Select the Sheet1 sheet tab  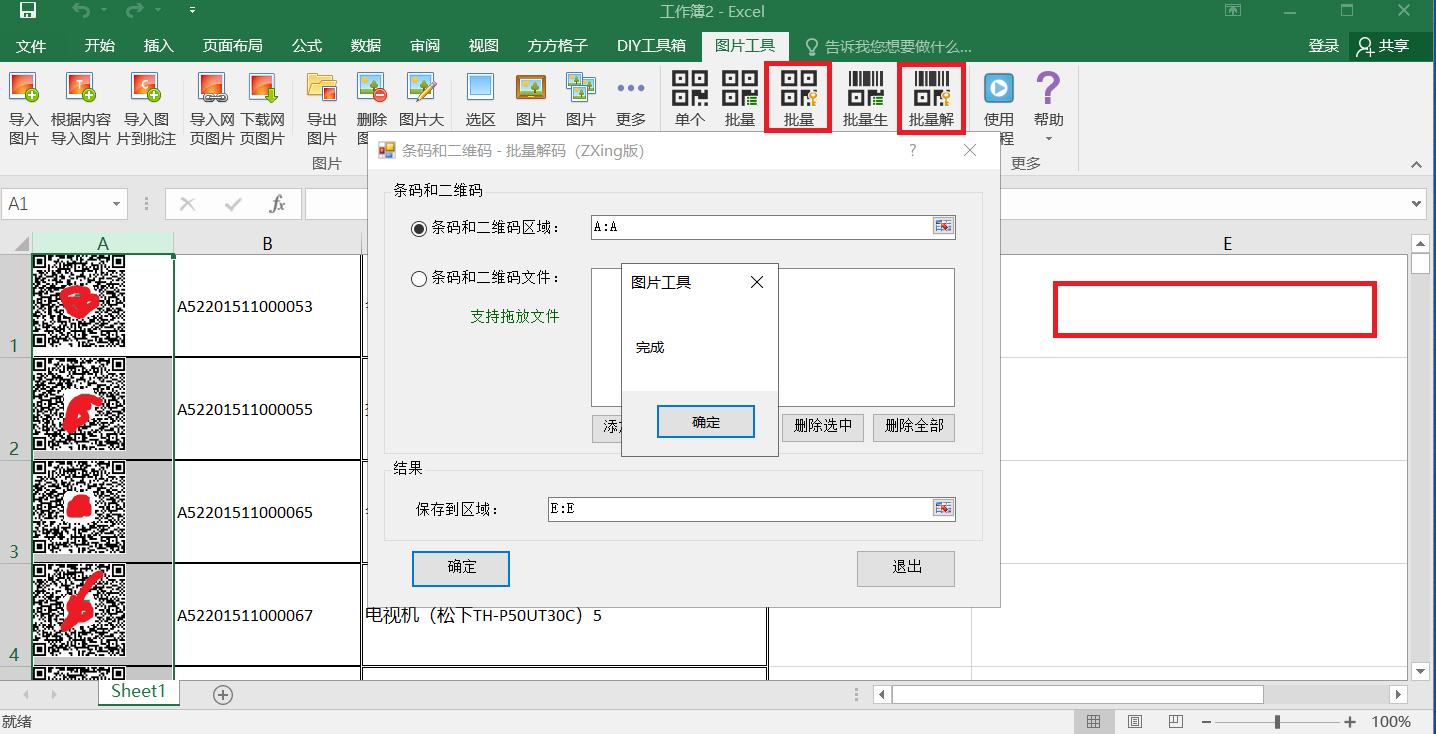138,692
